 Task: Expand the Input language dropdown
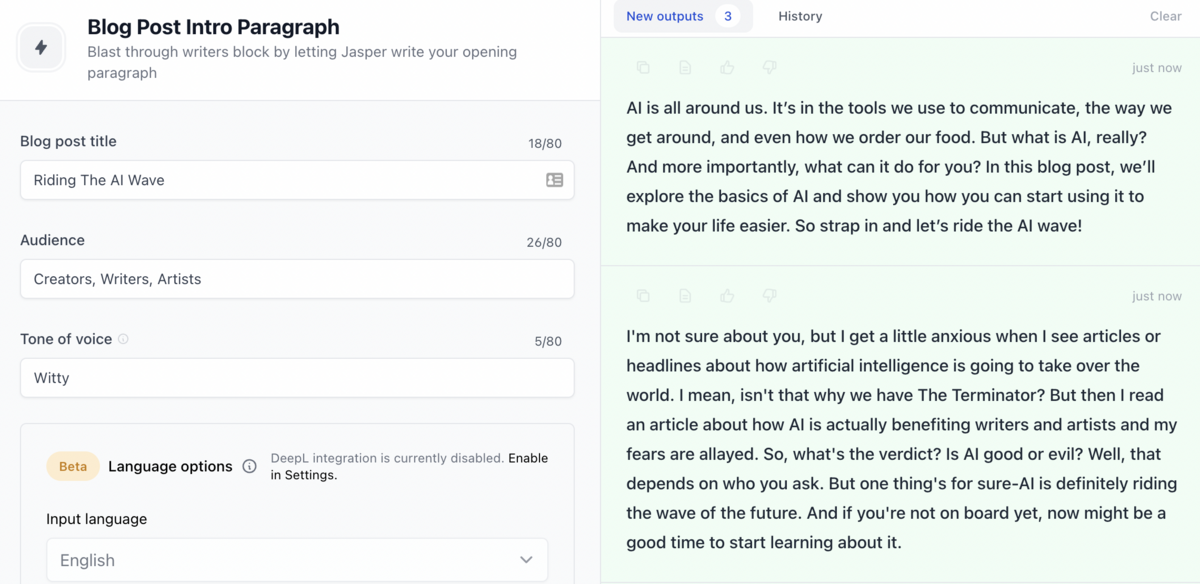pyautogui.click(x=297, y=560)
